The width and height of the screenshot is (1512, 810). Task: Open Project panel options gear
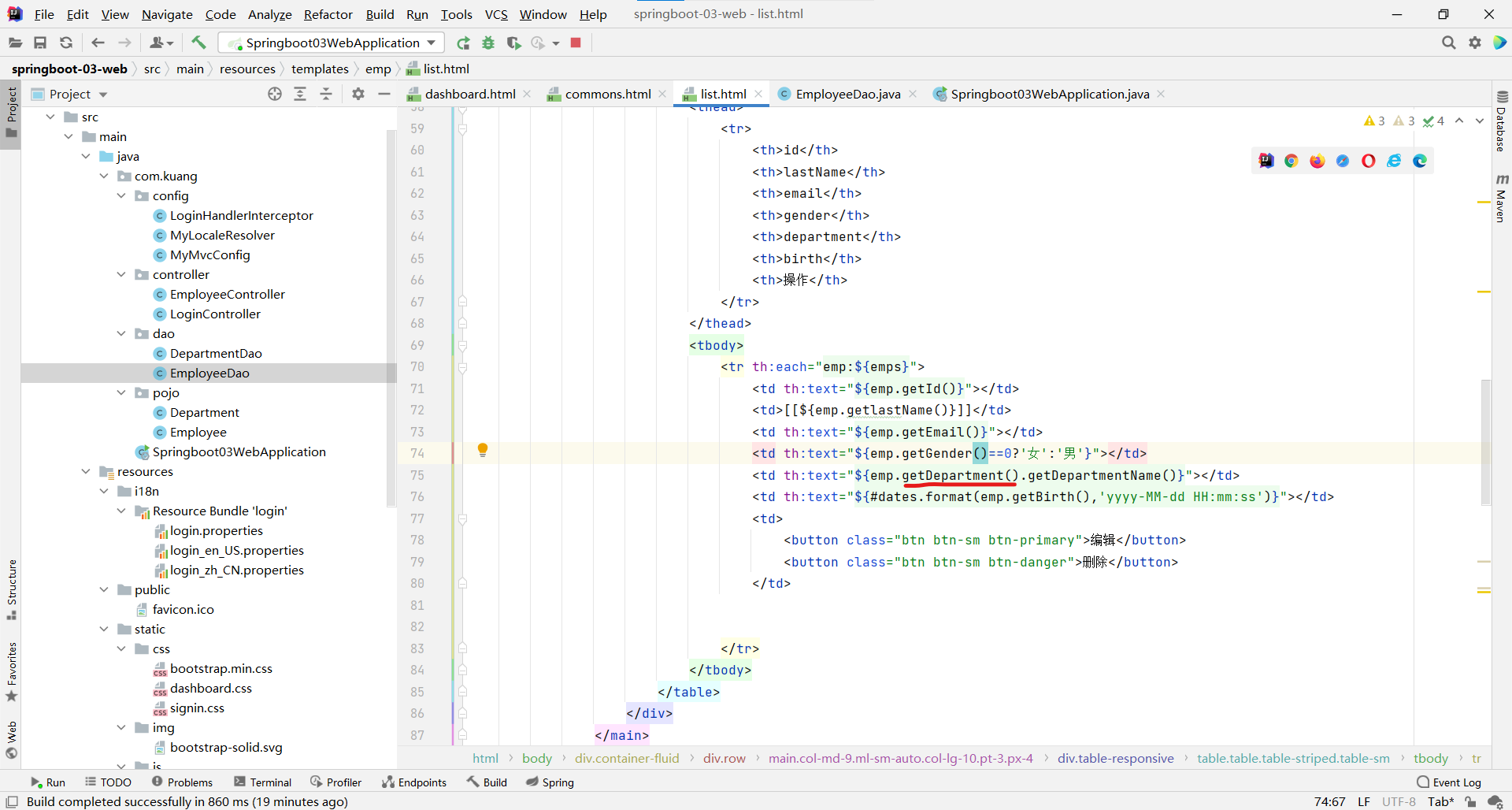pos(358,94)
